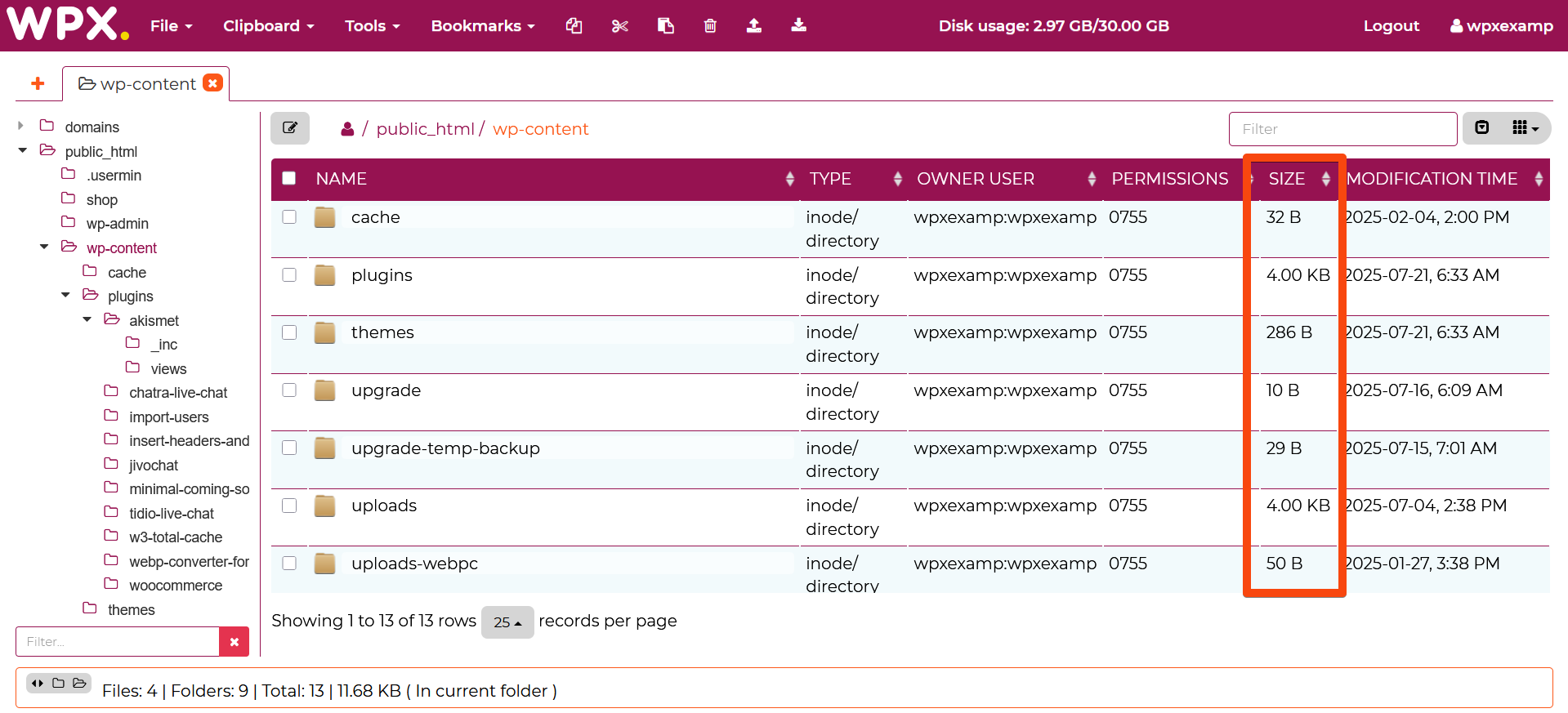
Task: Check the upgrade row checkbox
Action: (x=289, y=390)
